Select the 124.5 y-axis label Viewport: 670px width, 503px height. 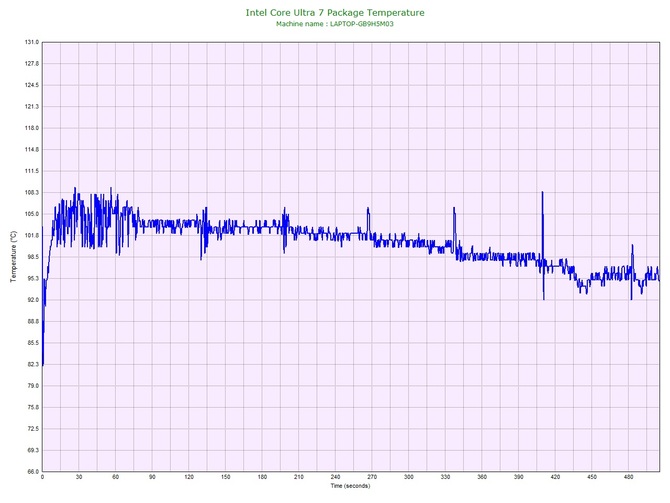(32, 85)
